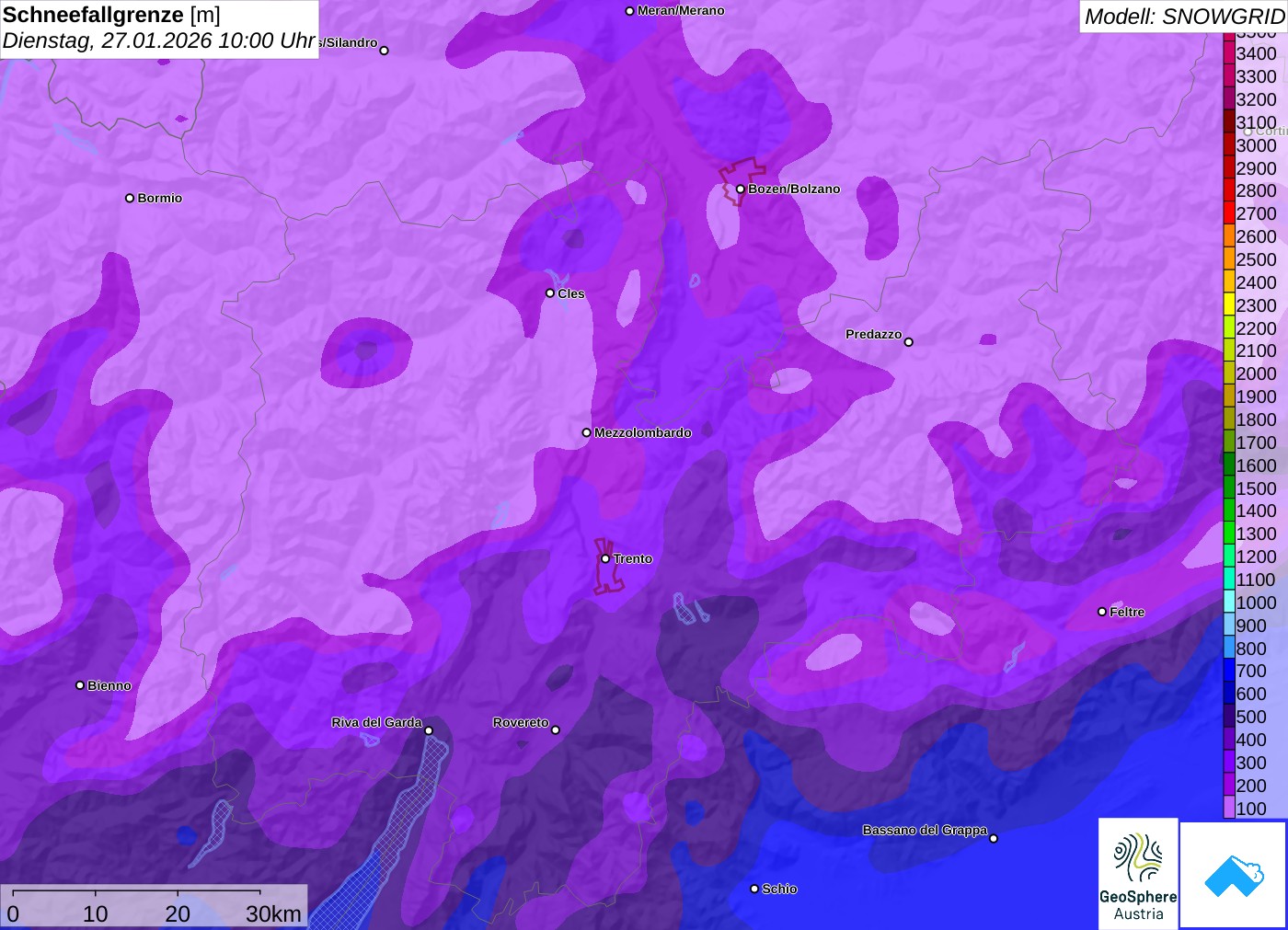Click the Bozen/Bolzano text label
1288x930 pixels.
tap(794, 189)
